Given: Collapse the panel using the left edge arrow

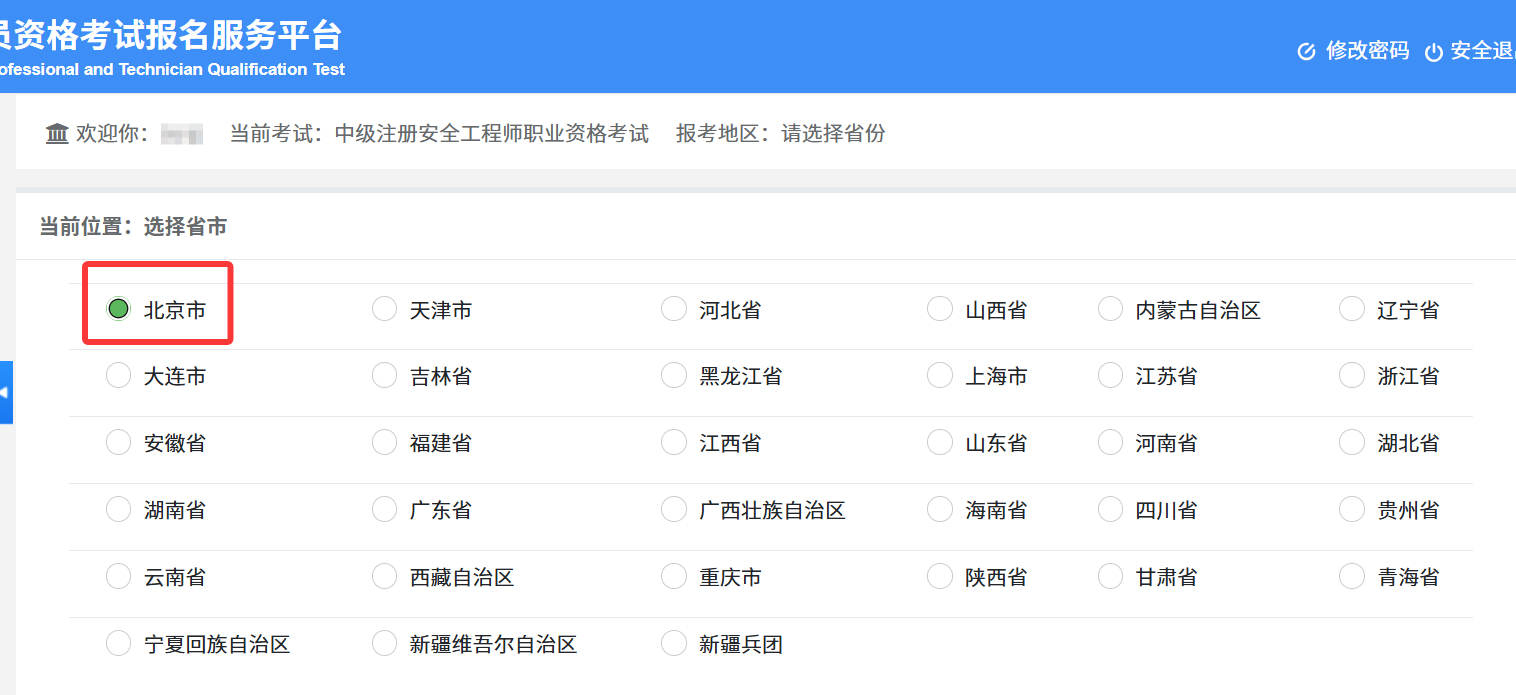Looking at the screenshot, I should coord(4,392).
